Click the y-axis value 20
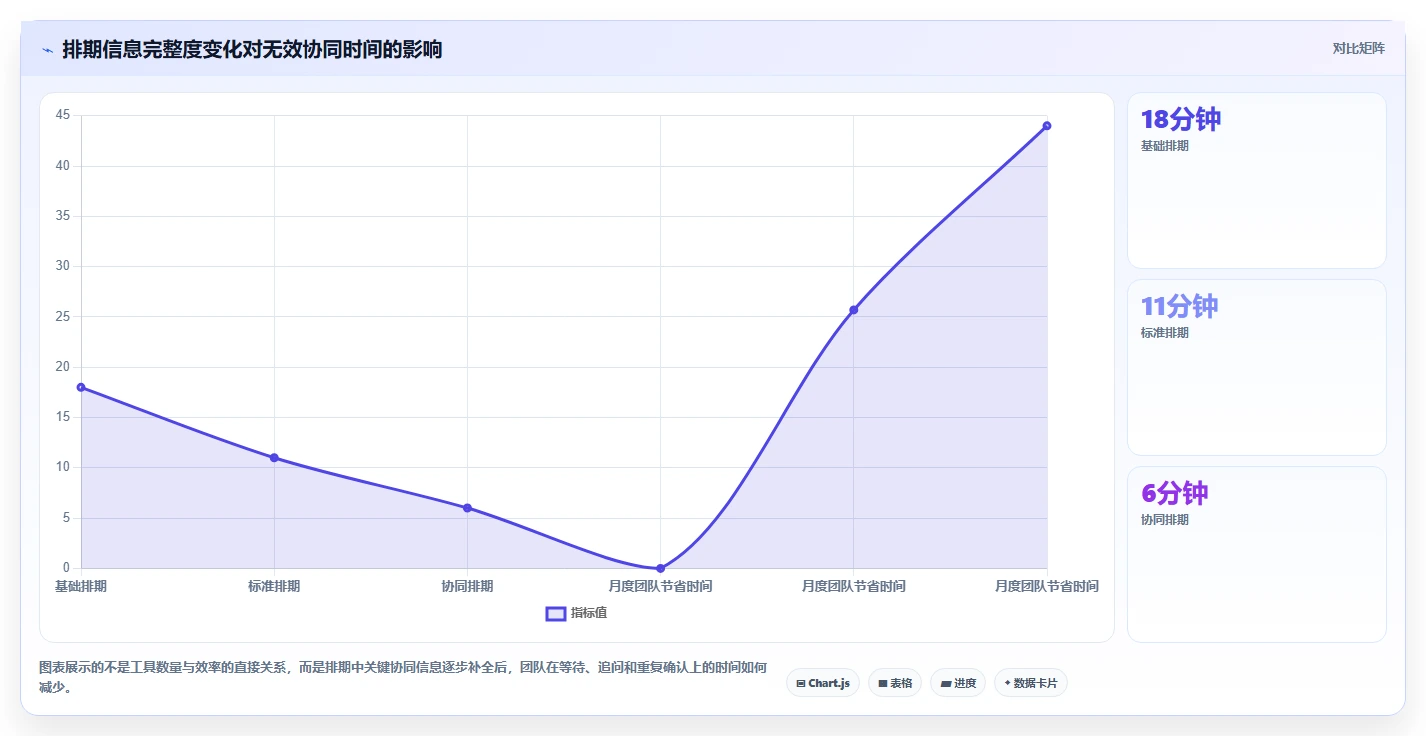1426x736 pixels. coord(63,367)
